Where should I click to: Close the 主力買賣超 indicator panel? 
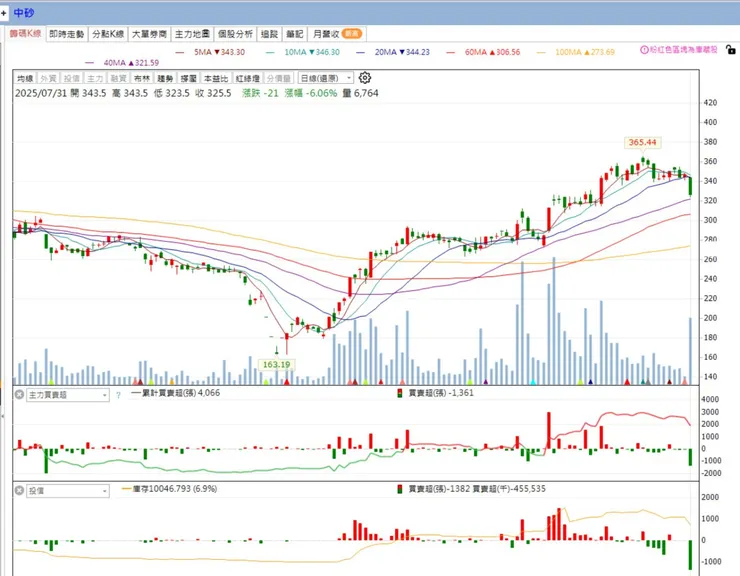[x=19, y=394]
